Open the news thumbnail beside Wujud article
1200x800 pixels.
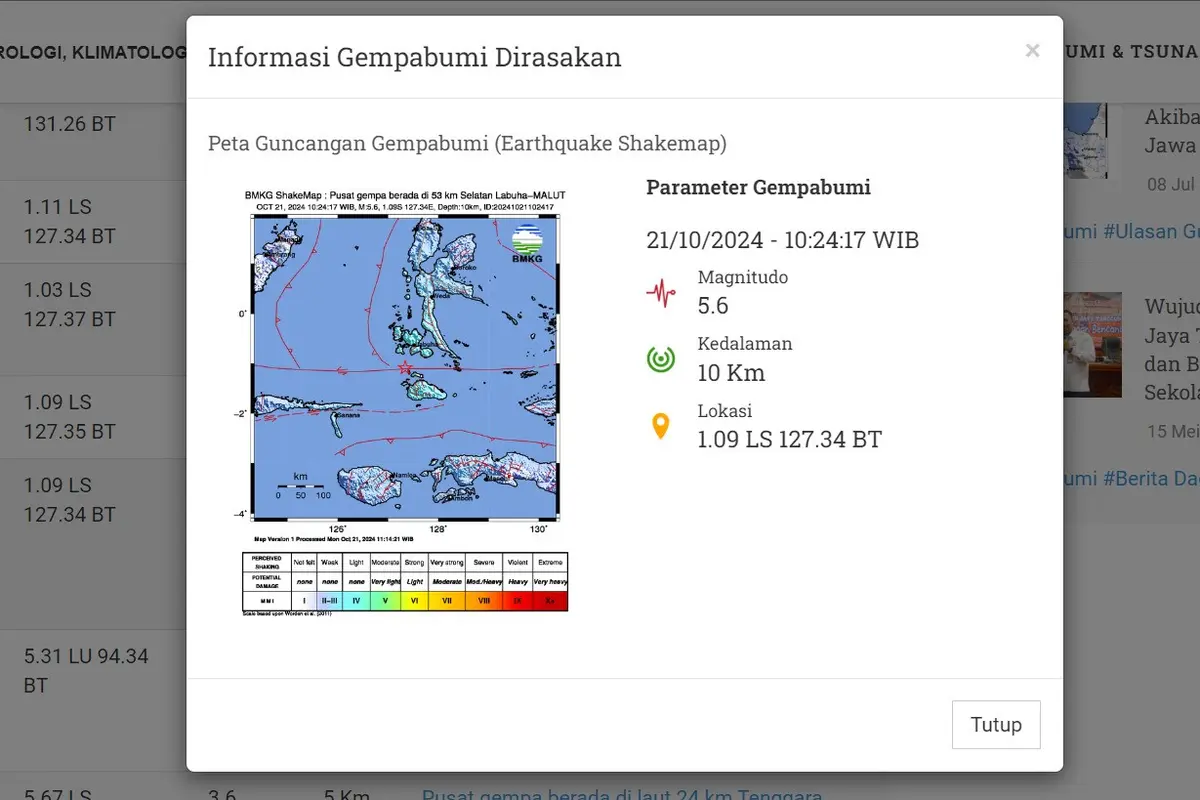click(x=1092, y=344)
